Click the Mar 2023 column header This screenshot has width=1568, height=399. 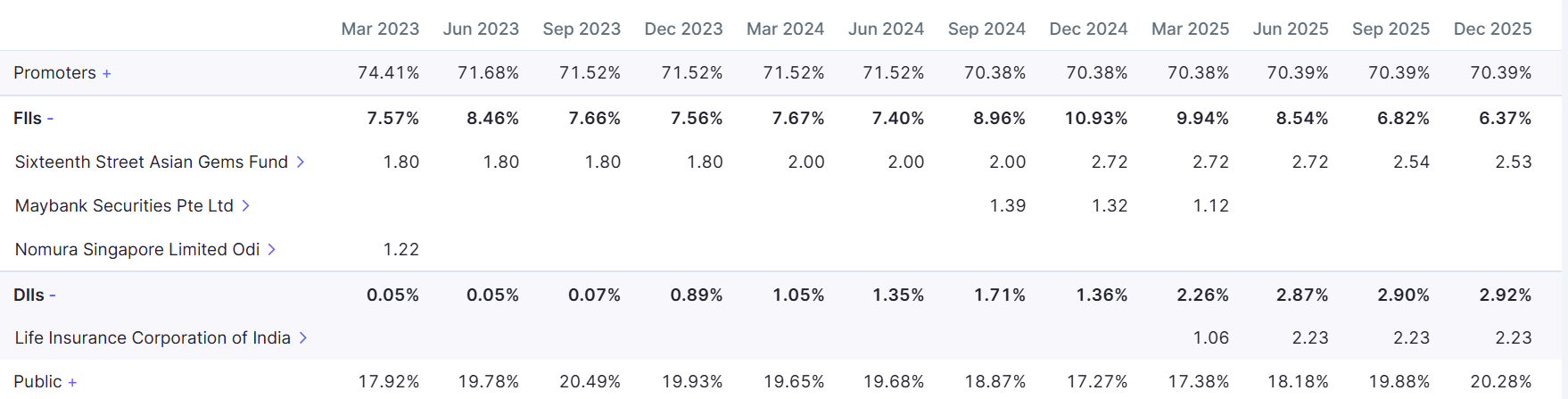(380, 29)
